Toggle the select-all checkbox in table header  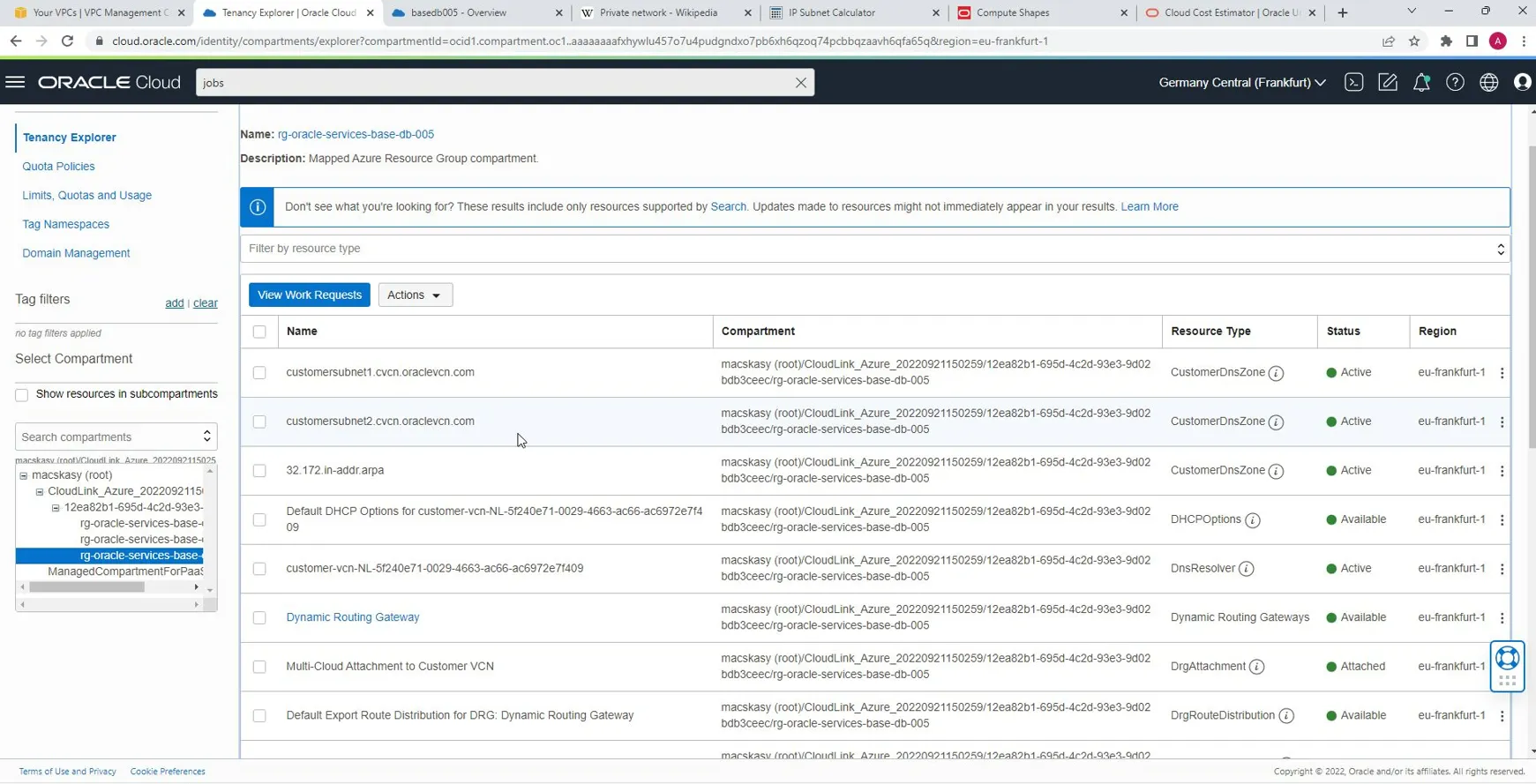[x=259, y=332]
